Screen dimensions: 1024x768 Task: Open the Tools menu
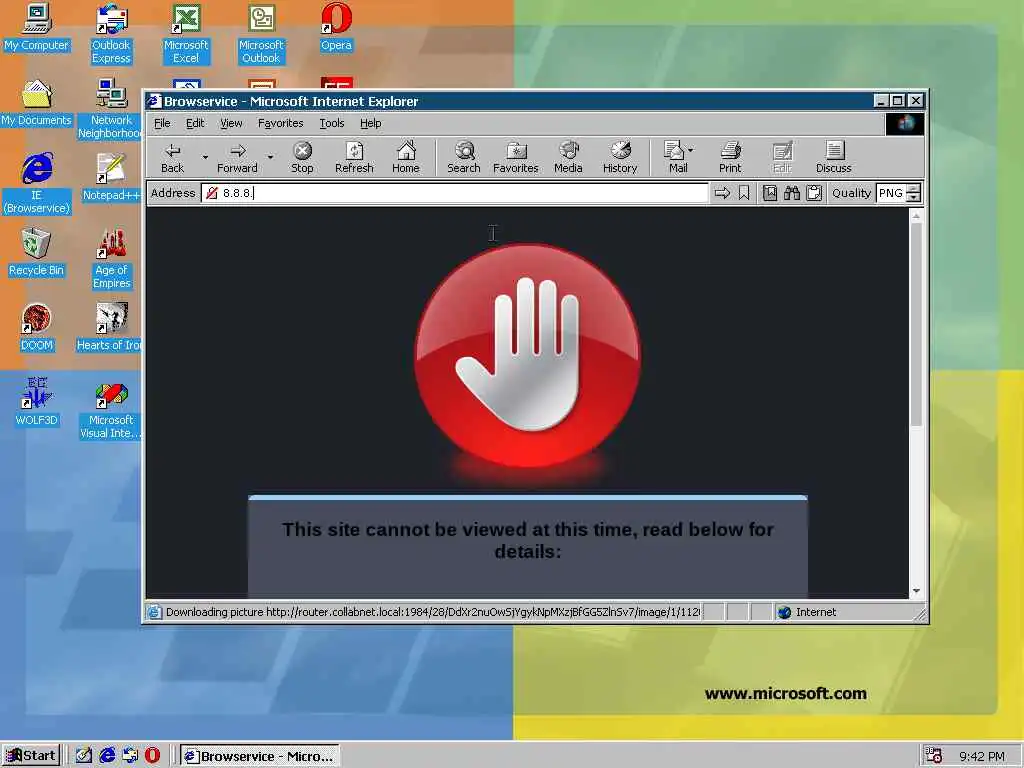pyautogui.click(x=332, y=123)
